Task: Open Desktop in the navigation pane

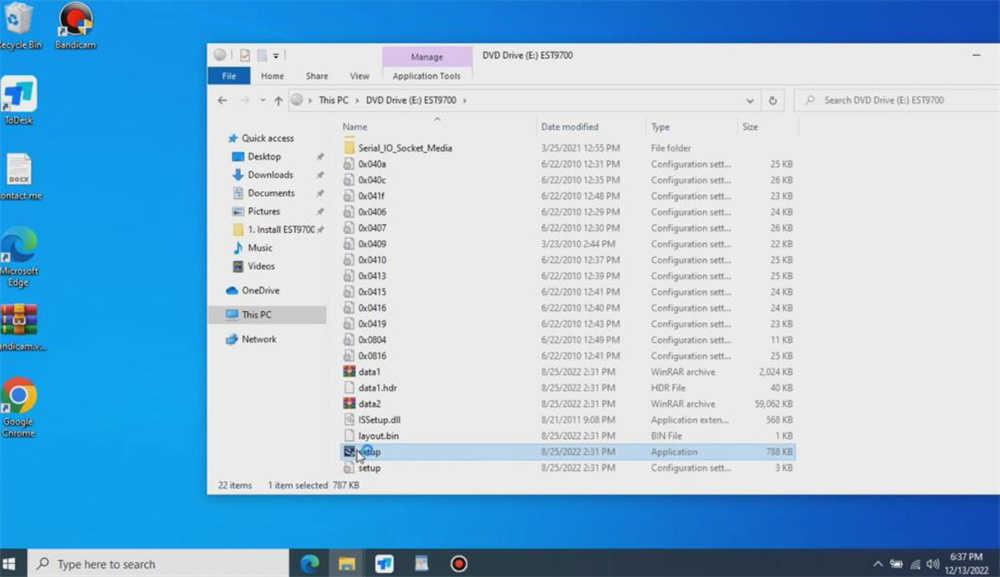Action: coord(264,156)
